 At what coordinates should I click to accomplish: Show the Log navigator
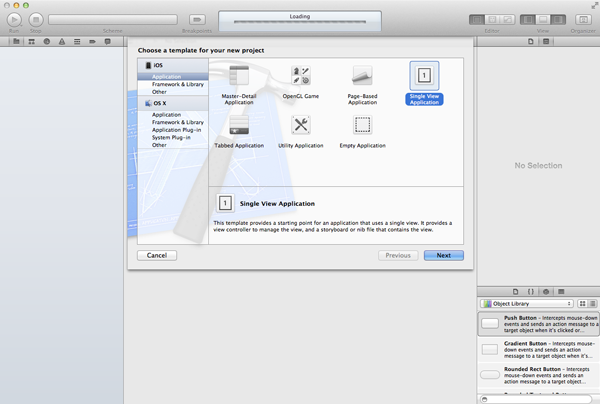point(108,41)
